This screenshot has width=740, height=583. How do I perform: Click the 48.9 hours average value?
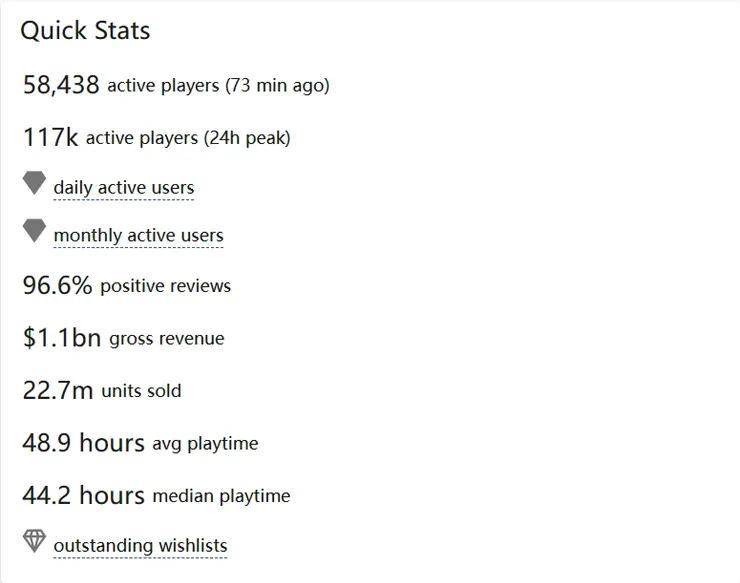coord(83,442)
